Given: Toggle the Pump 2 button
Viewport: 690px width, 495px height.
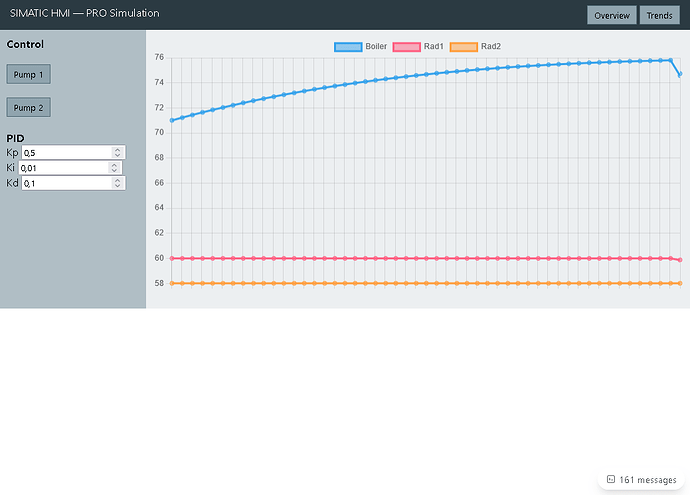Looking at the screenshot, I should click(x=28, y=107).
